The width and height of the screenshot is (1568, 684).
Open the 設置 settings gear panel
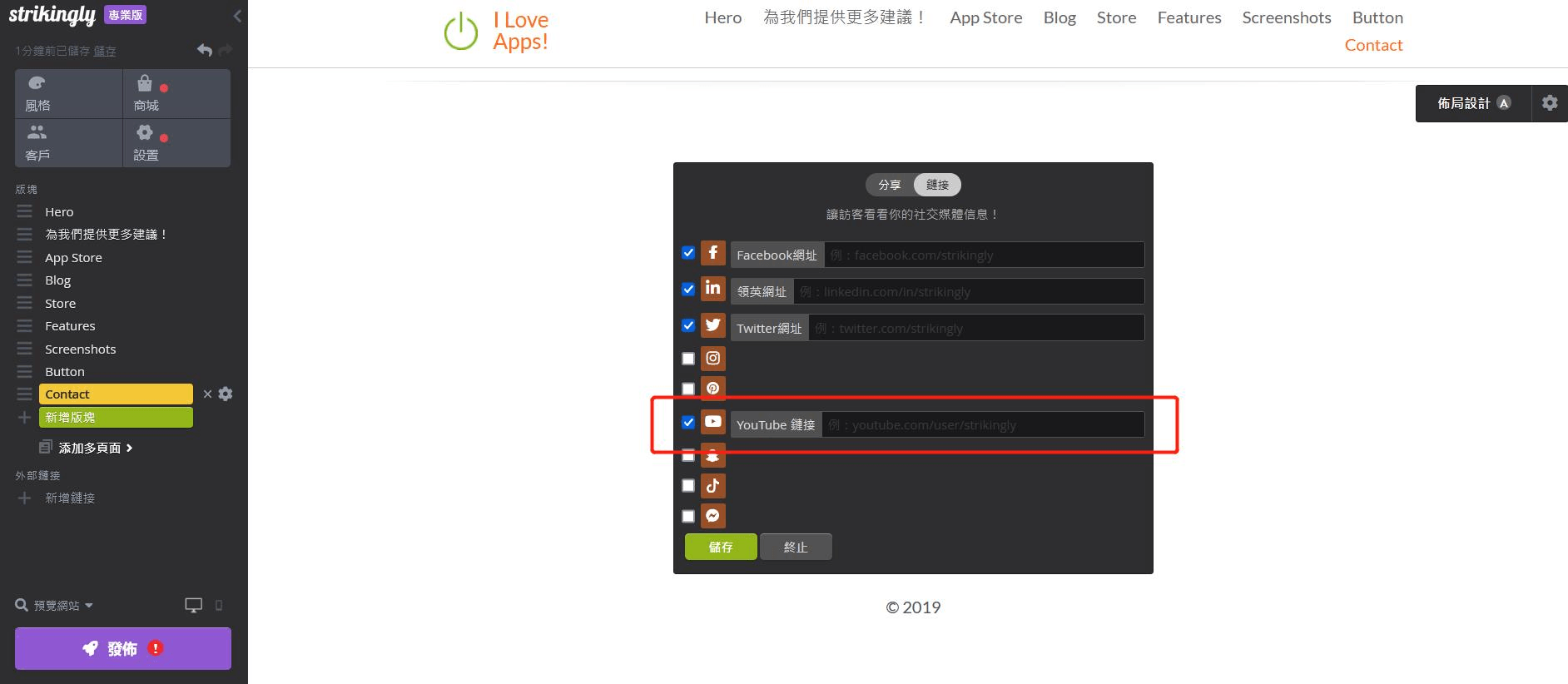pyautogui.click(x=176, y=143)
